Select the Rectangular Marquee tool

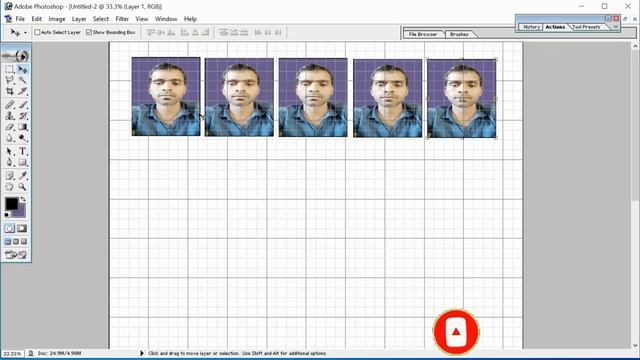coord(10,69)
